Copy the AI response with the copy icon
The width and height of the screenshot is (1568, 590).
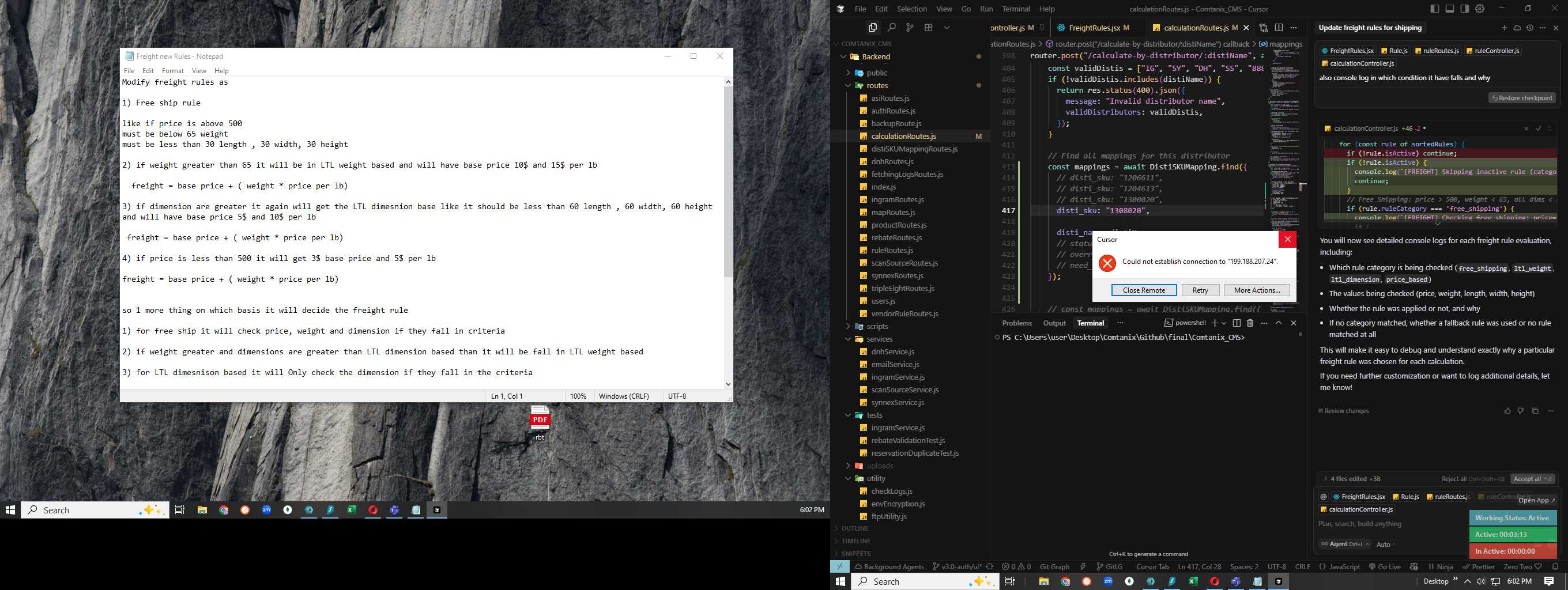tap(1535, 411)
